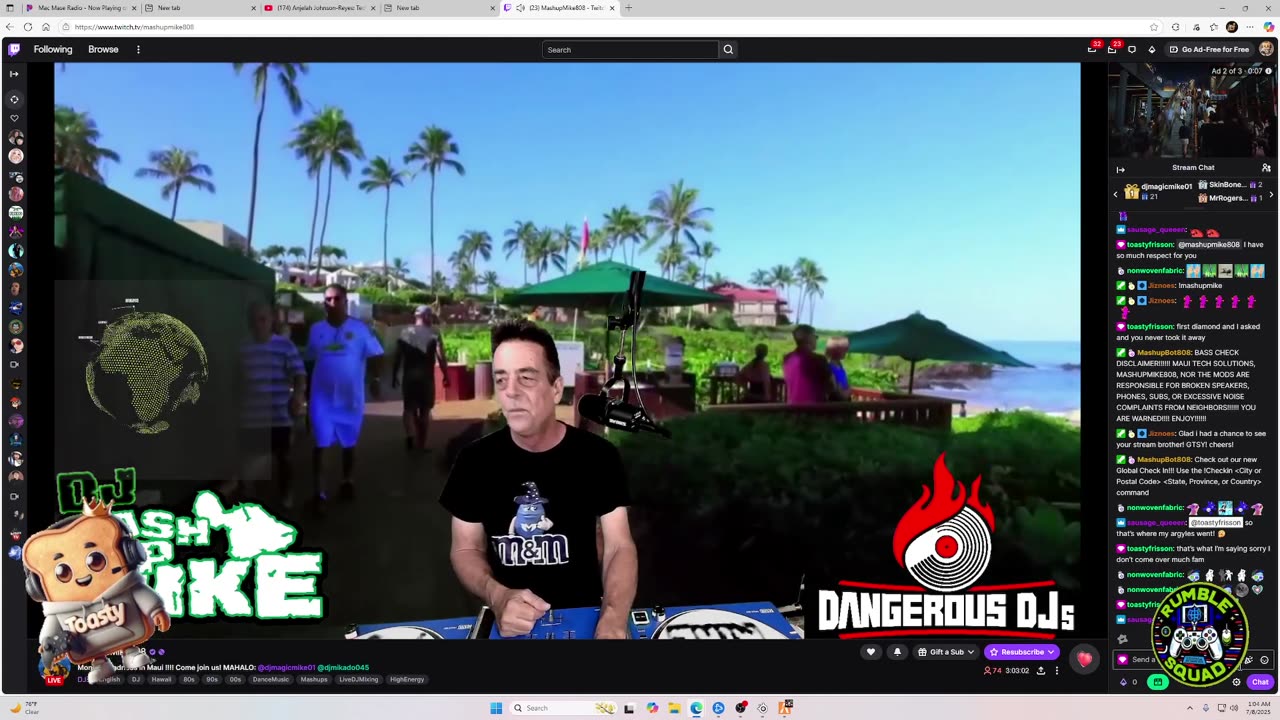The image size is (1280, 720).
Task: Select the 90s tag
Action: 212,680
